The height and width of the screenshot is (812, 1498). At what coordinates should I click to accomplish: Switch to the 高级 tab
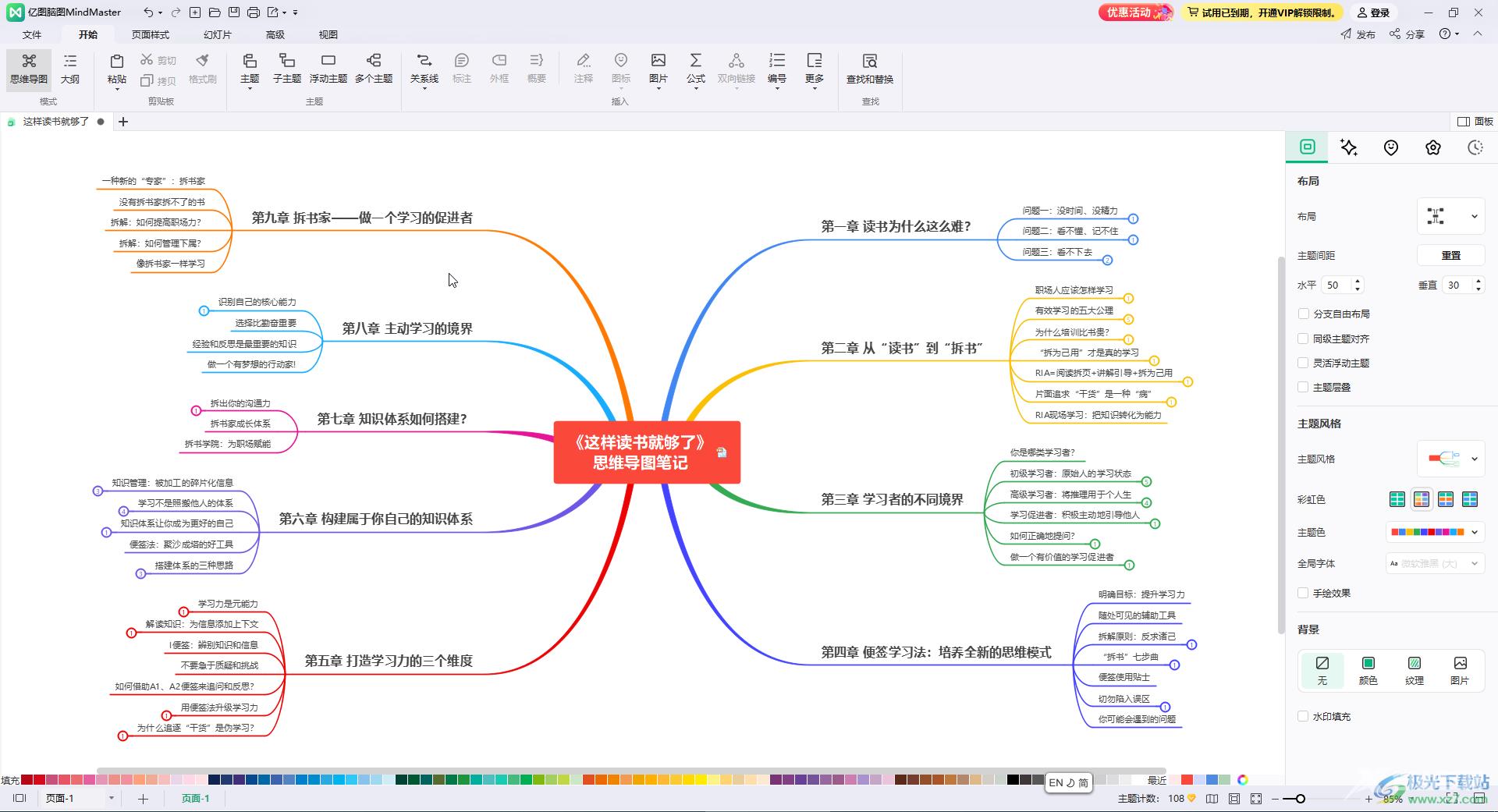click(x=275, y=34)
